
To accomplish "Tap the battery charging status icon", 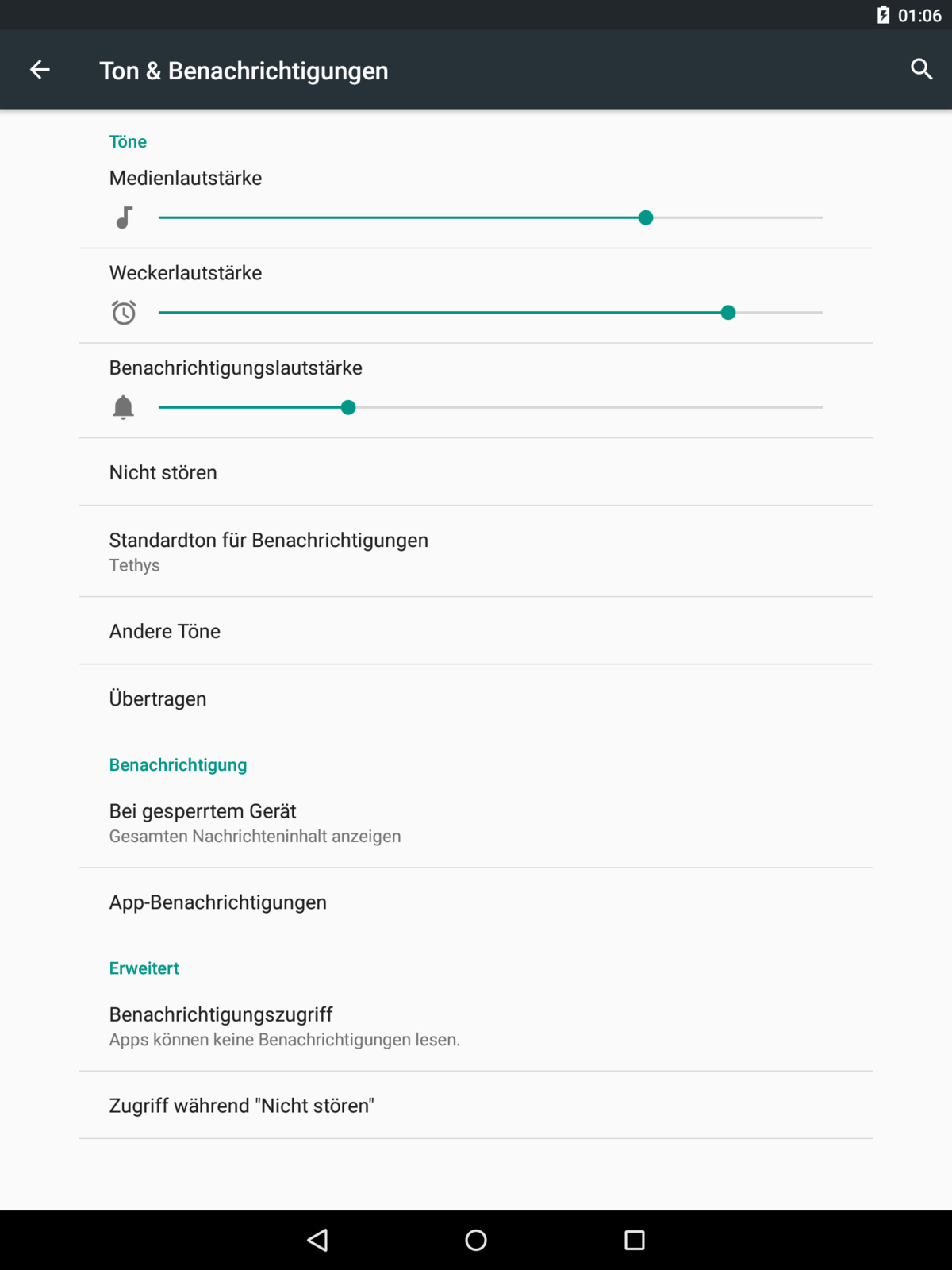I will 883,15.
